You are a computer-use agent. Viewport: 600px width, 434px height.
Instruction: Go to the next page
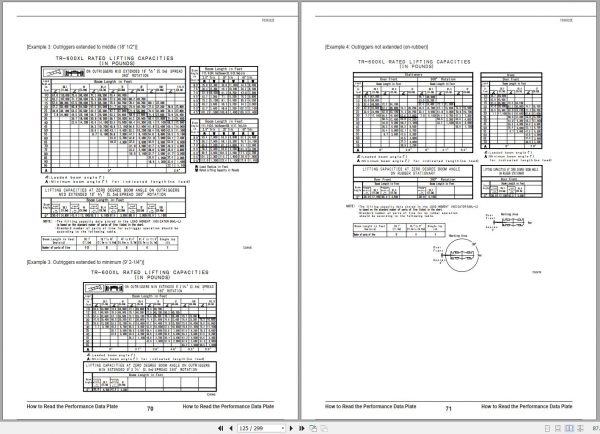click(x=291, y=428)
